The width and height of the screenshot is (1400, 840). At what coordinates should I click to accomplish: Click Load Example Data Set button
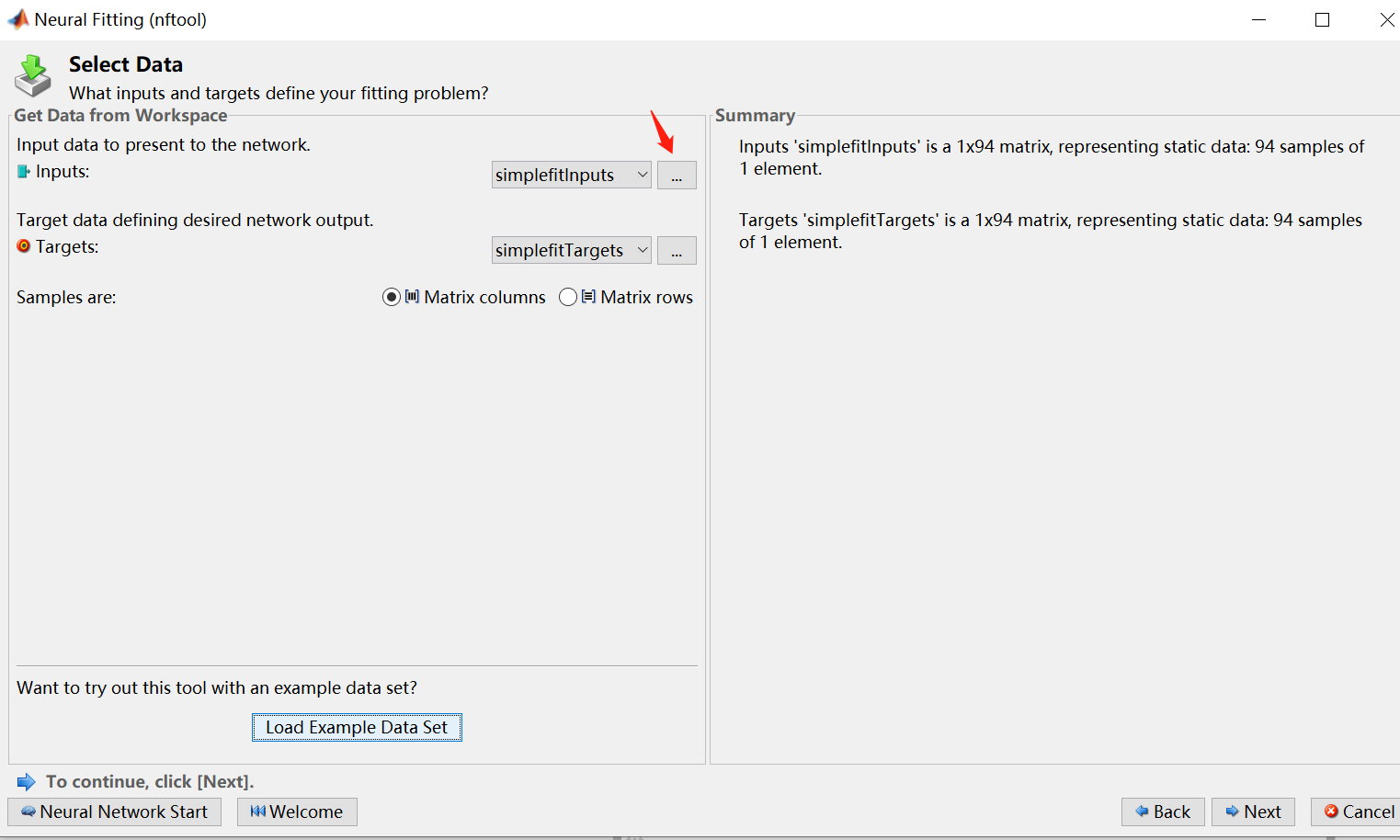pos(357,727)
